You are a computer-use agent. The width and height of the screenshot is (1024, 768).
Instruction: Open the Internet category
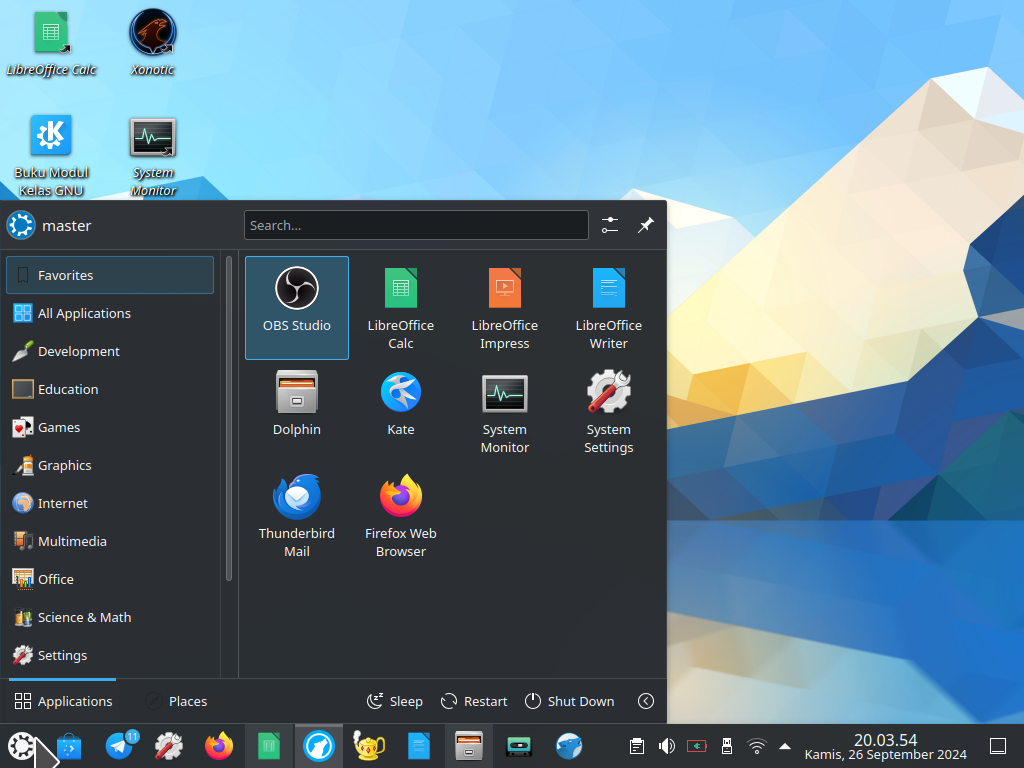(110, 503)
